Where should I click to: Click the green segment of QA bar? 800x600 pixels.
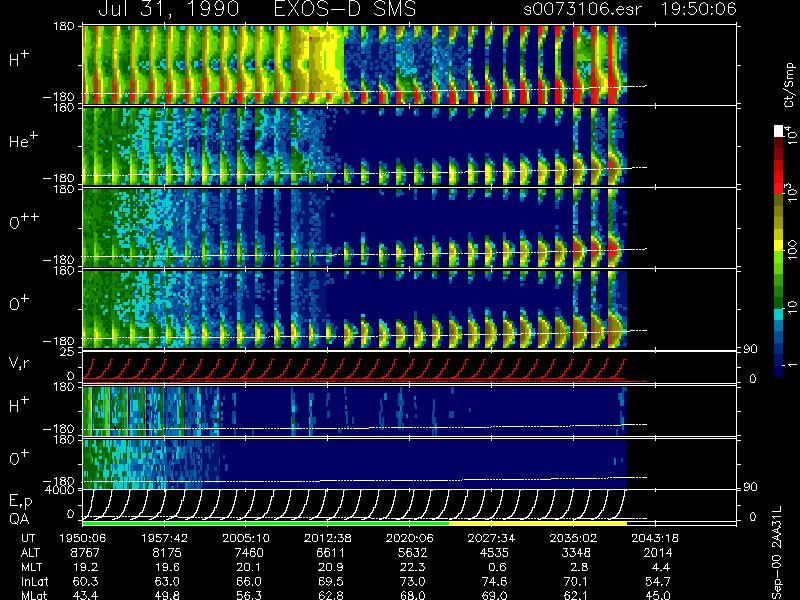point(266,523)
